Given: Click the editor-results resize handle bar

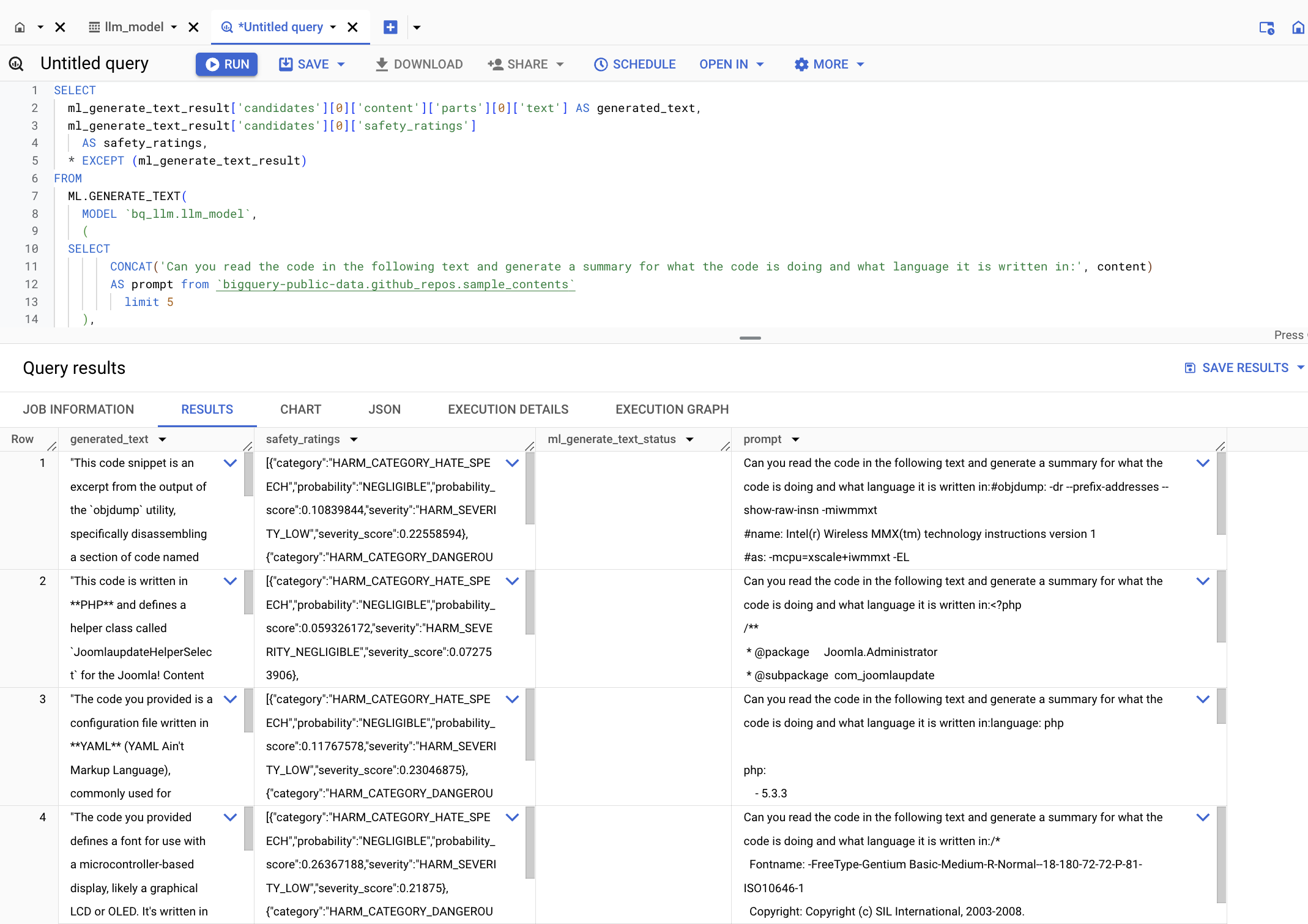Looking at the screenshot, I should tap(750, 338).
